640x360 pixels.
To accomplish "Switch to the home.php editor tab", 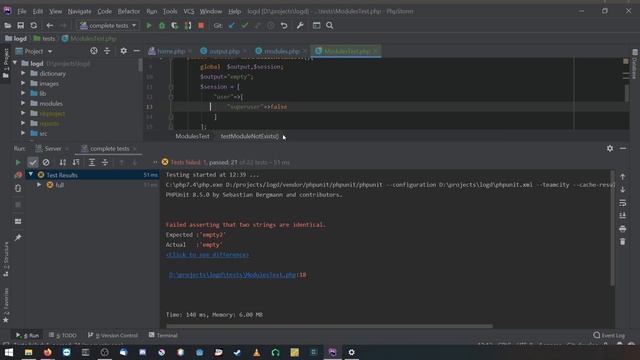I will coord(170,51).
